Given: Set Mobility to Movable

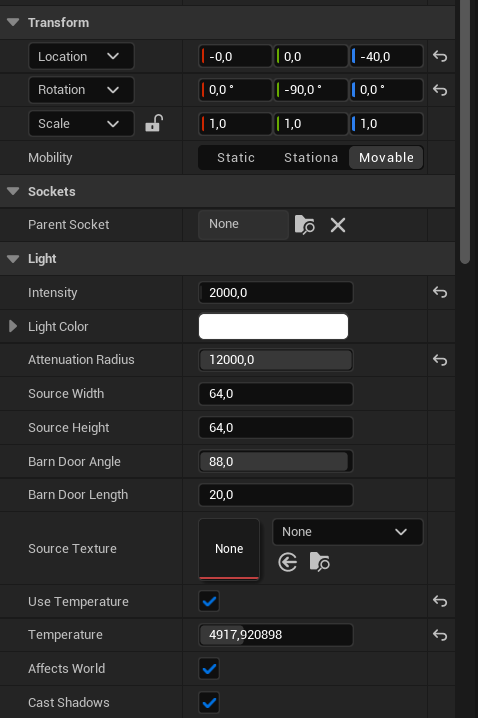Looking at the screenshot, I should tap(386, 158).
